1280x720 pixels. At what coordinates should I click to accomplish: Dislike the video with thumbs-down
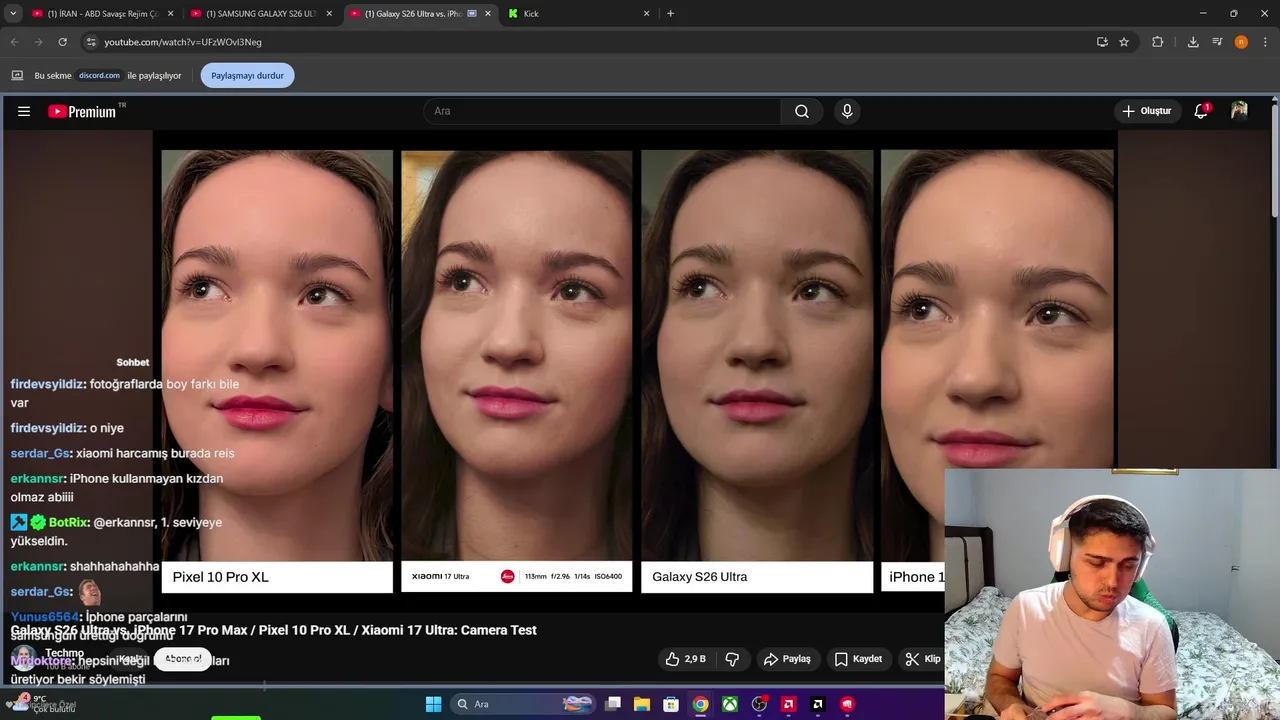[732, 659]
